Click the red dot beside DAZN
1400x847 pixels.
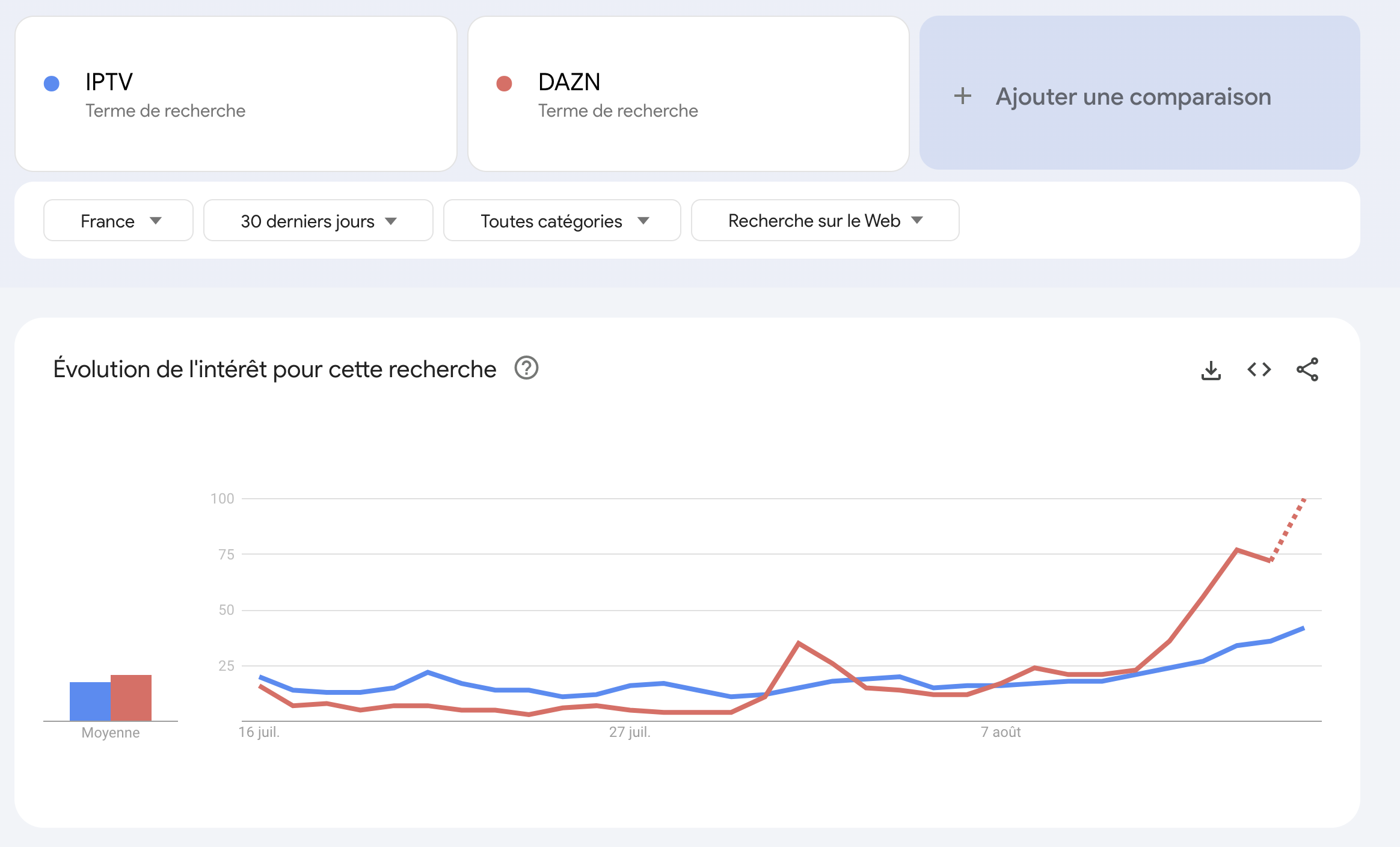pos(504,84)
